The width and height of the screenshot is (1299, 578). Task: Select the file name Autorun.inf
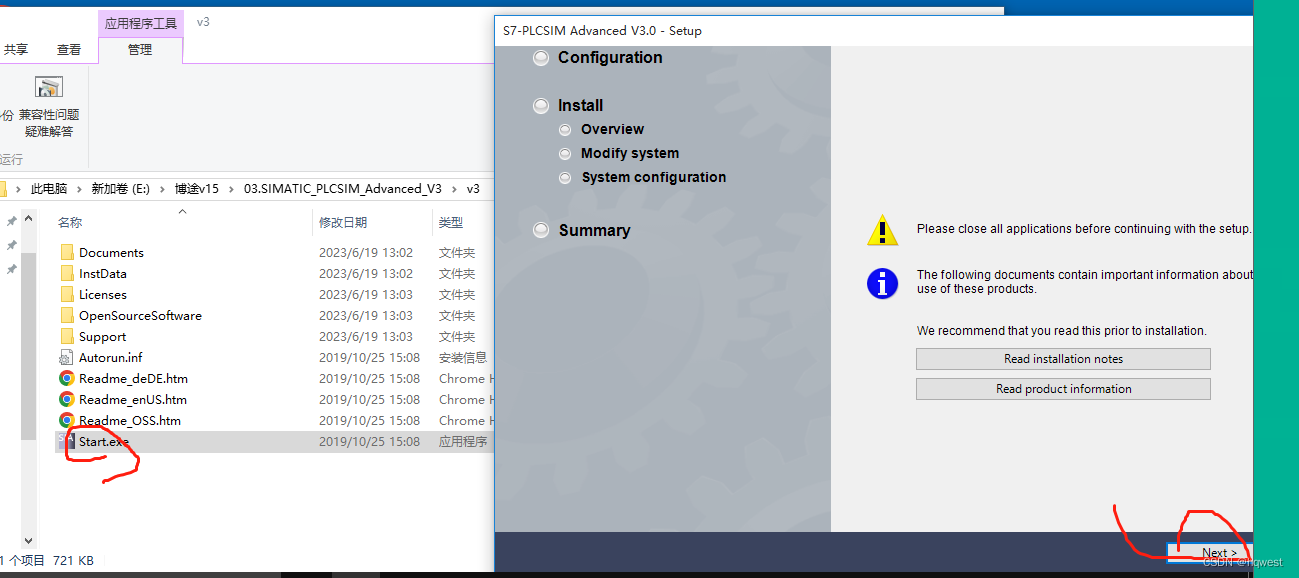click(111, 357)
